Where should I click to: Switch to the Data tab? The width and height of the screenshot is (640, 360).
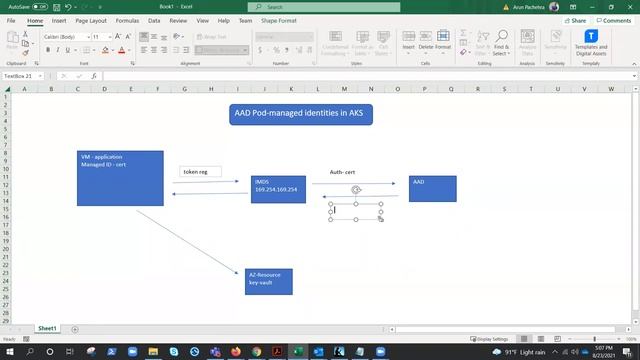(154, 20)
